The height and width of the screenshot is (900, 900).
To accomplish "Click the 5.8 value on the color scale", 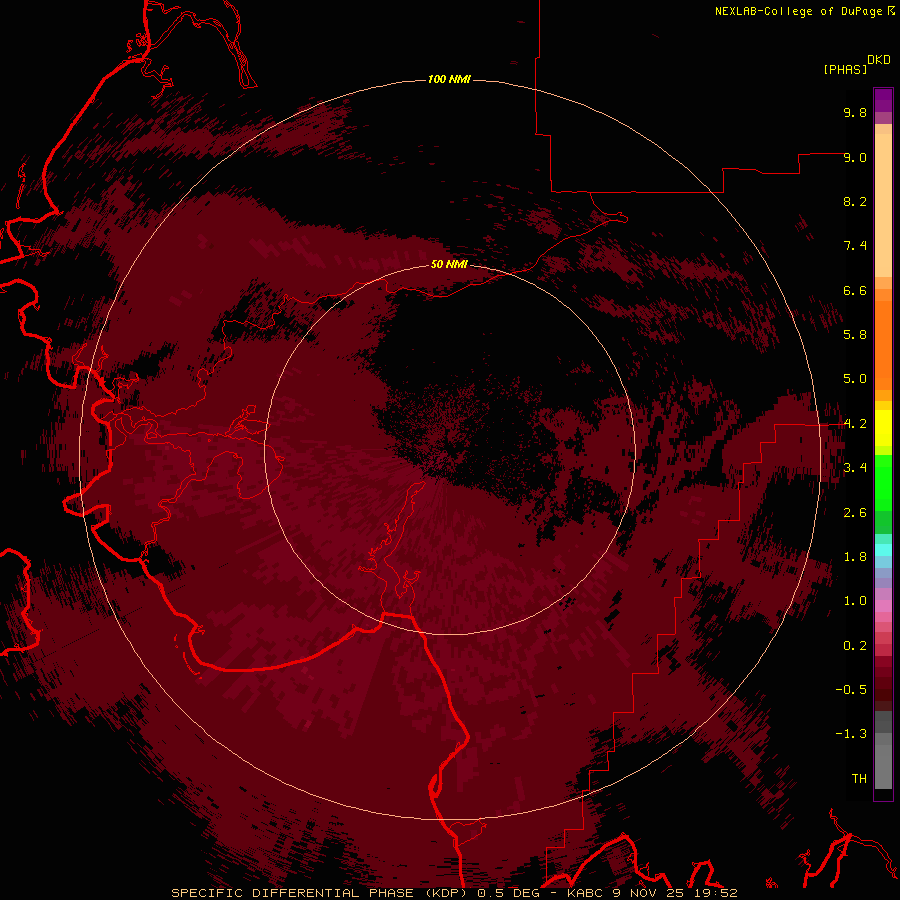I will pos(855,335).
